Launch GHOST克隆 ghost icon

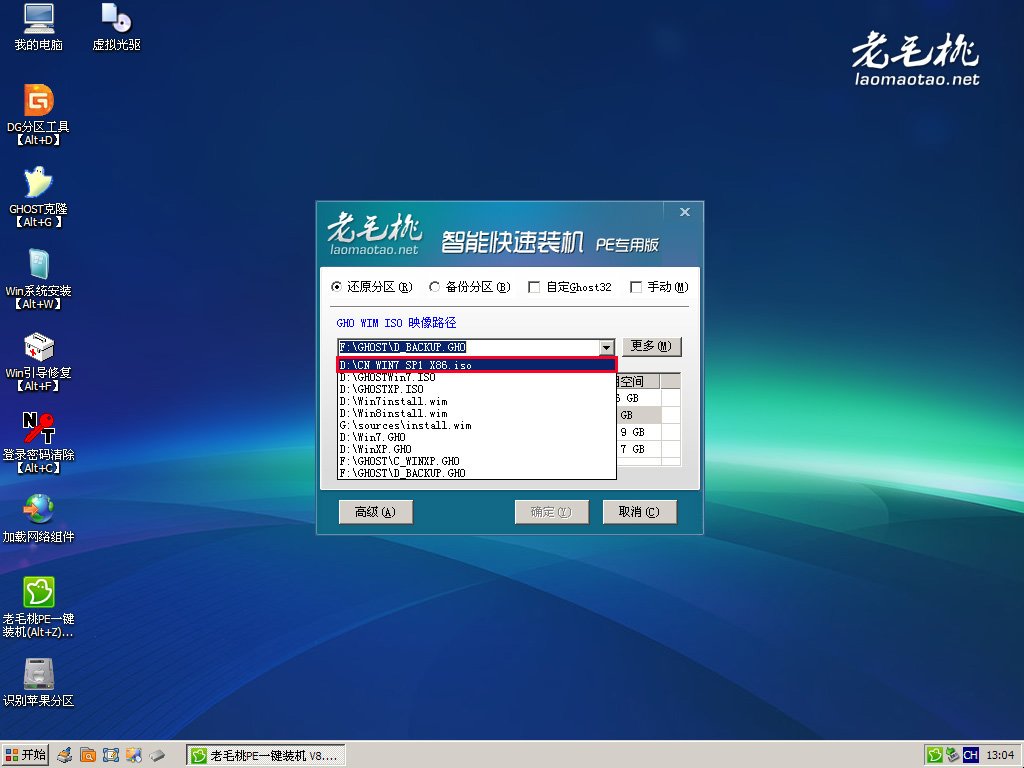point(39,197)
